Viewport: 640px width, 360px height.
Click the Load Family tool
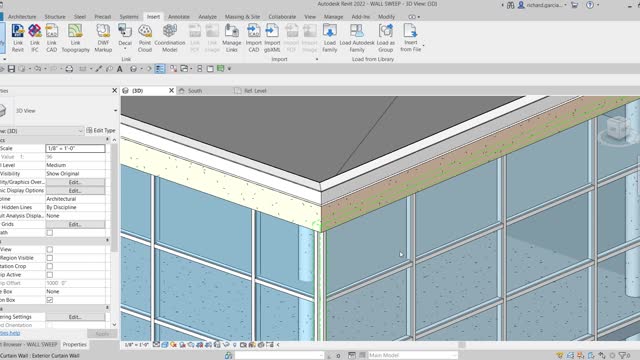pyautogui.click(x=329, y=38)
